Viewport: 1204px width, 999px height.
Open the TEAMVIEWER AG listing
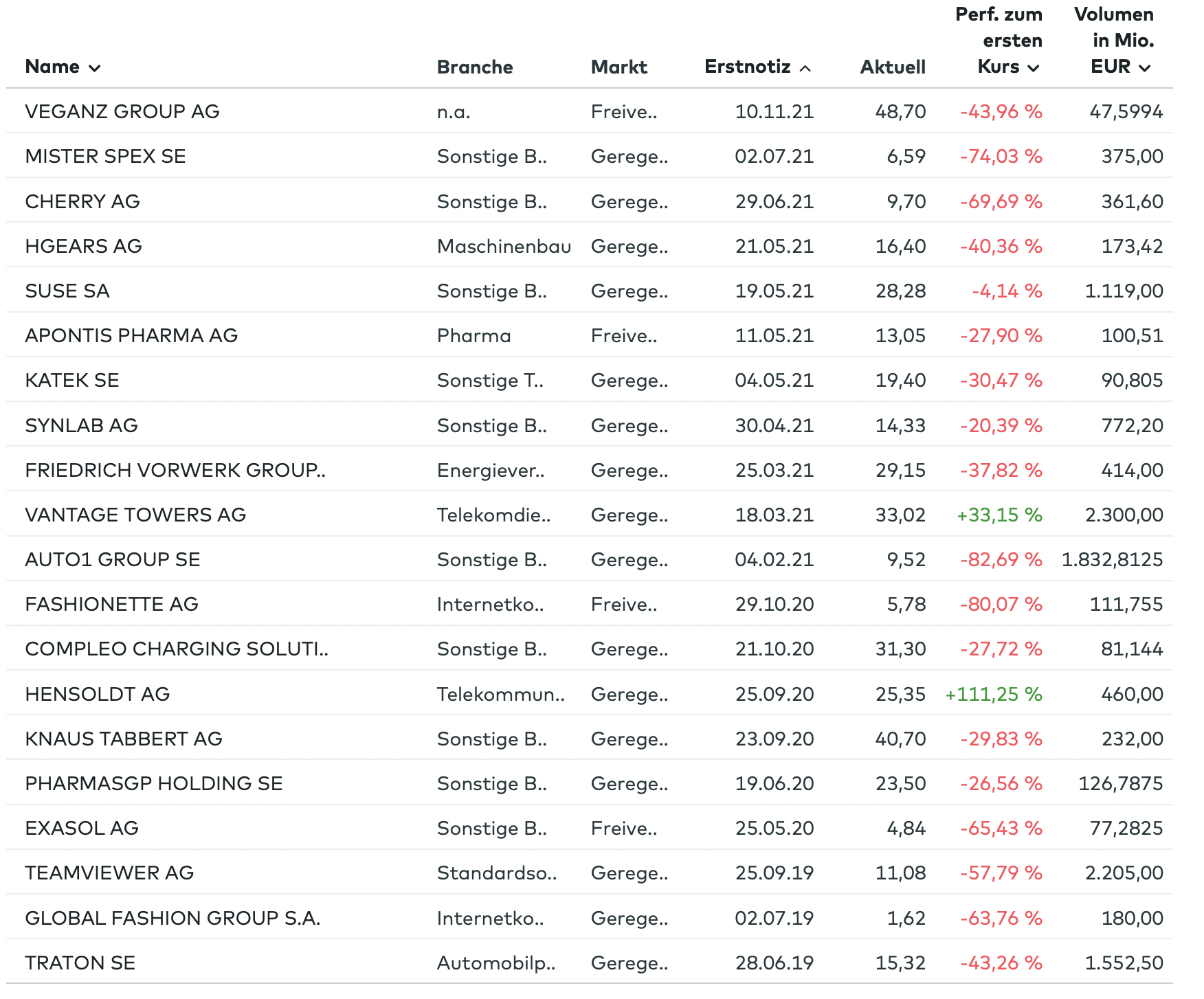coord(109,873)
